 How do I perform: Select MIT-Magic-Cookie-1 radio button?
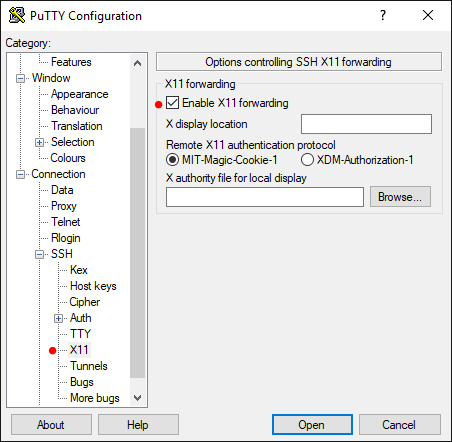point(172,160)
